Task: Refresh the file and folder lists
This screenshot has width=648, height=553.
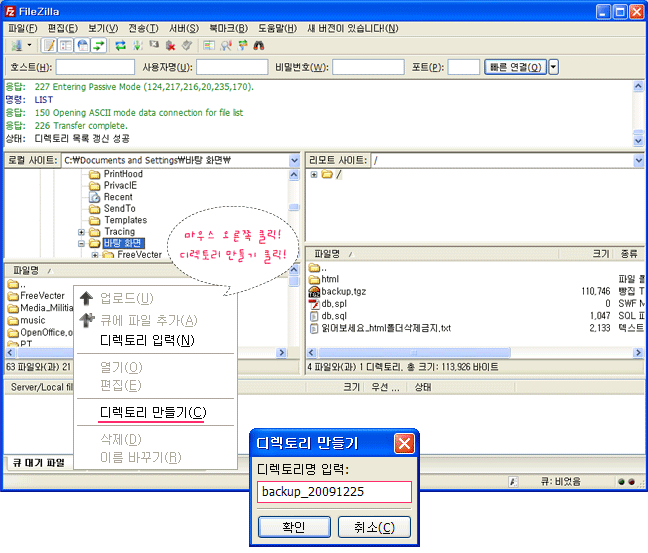Action: 120,45
